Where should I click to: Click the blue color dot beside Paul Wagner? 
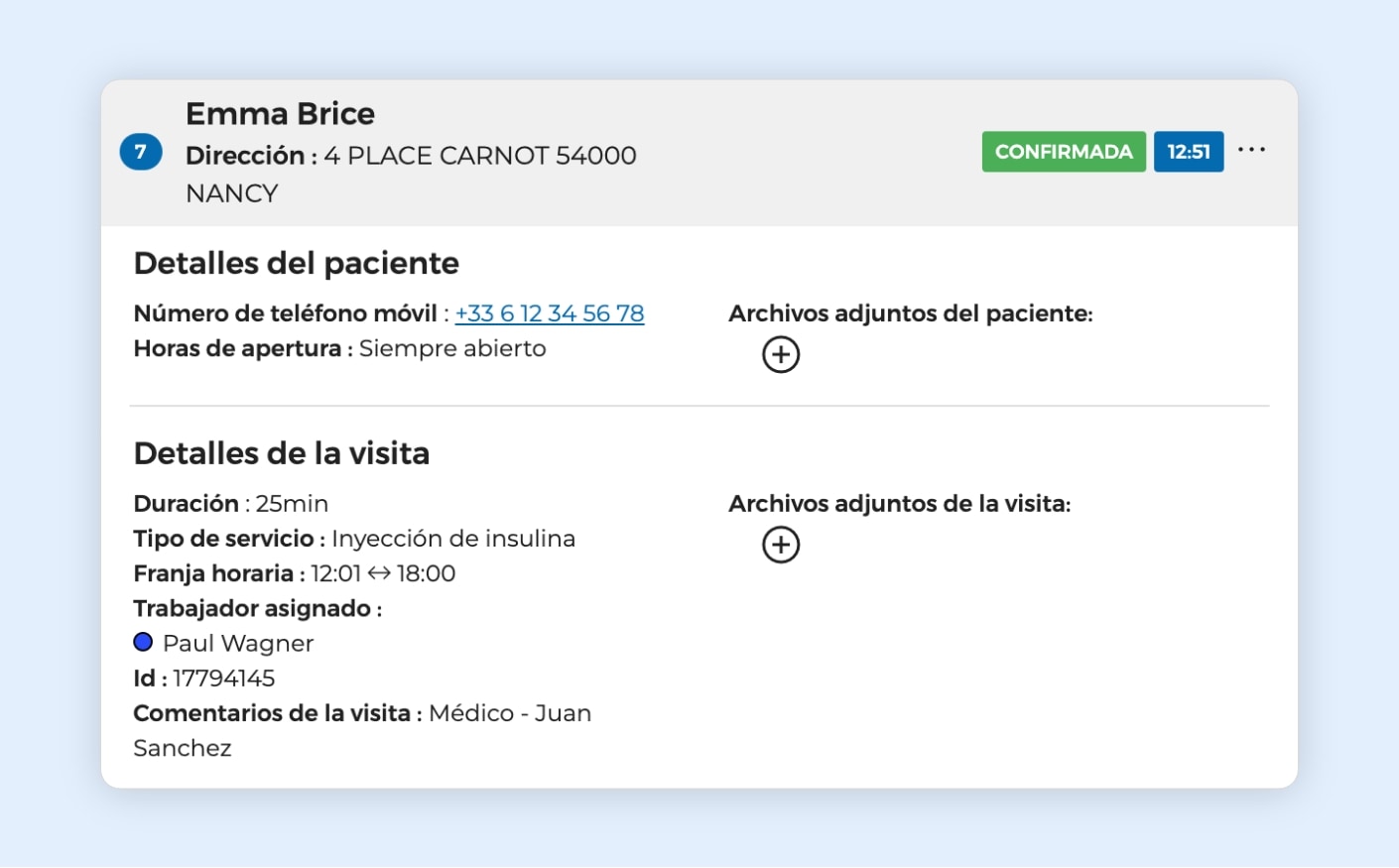(x=143, y=642)
